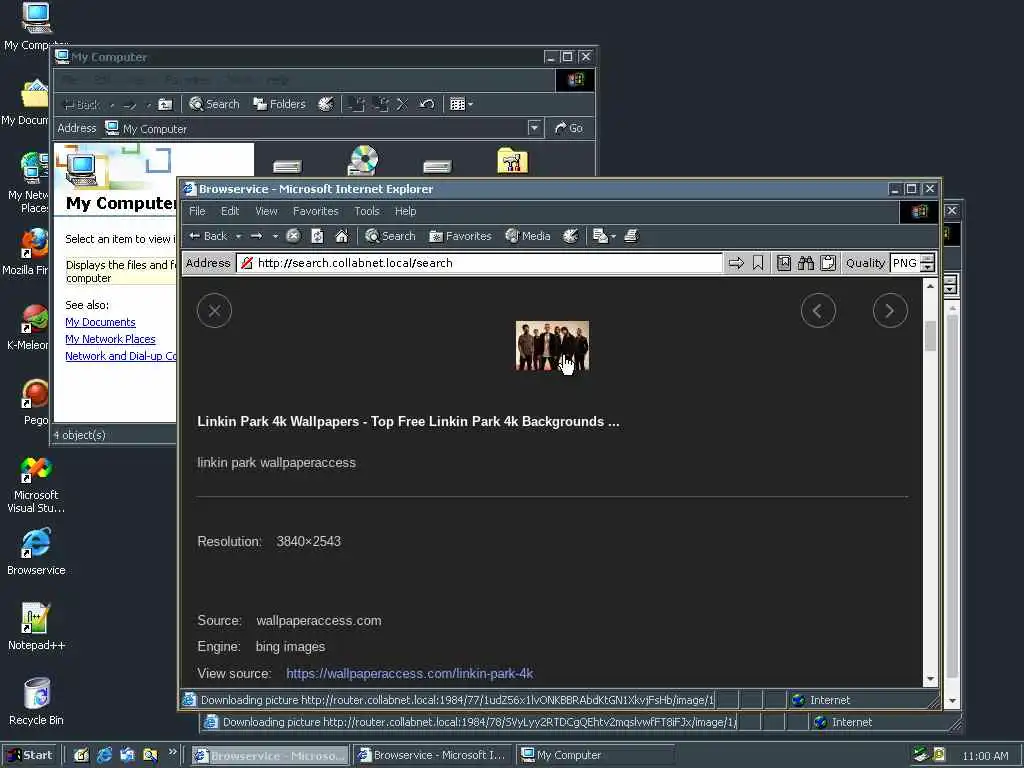Change Quality PNG stepper value
This screenshot has width=1024, height=768.
[927, 263]
